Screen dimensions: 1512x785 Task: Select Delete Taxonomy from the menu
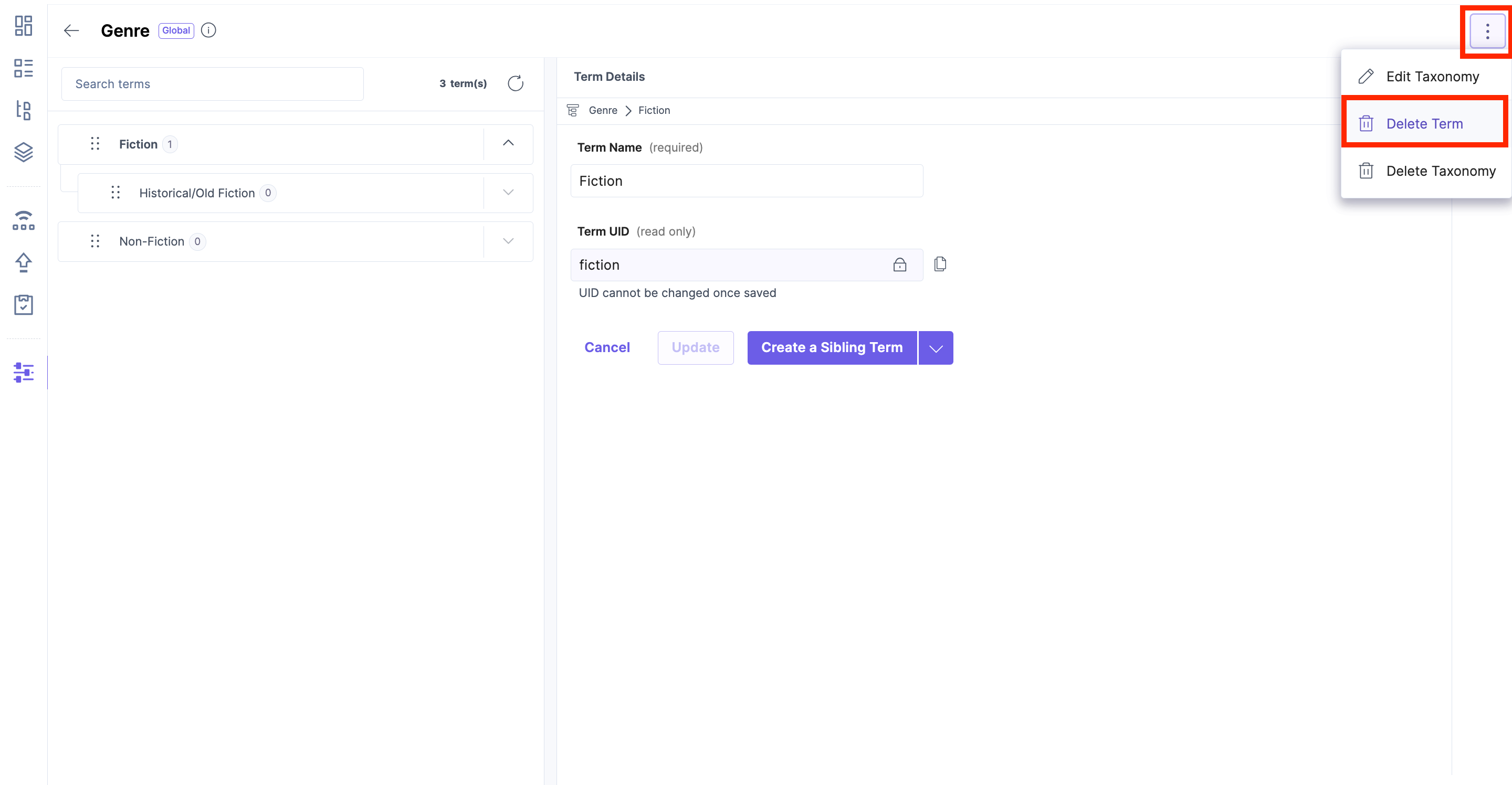click(x=1426, y=171)
